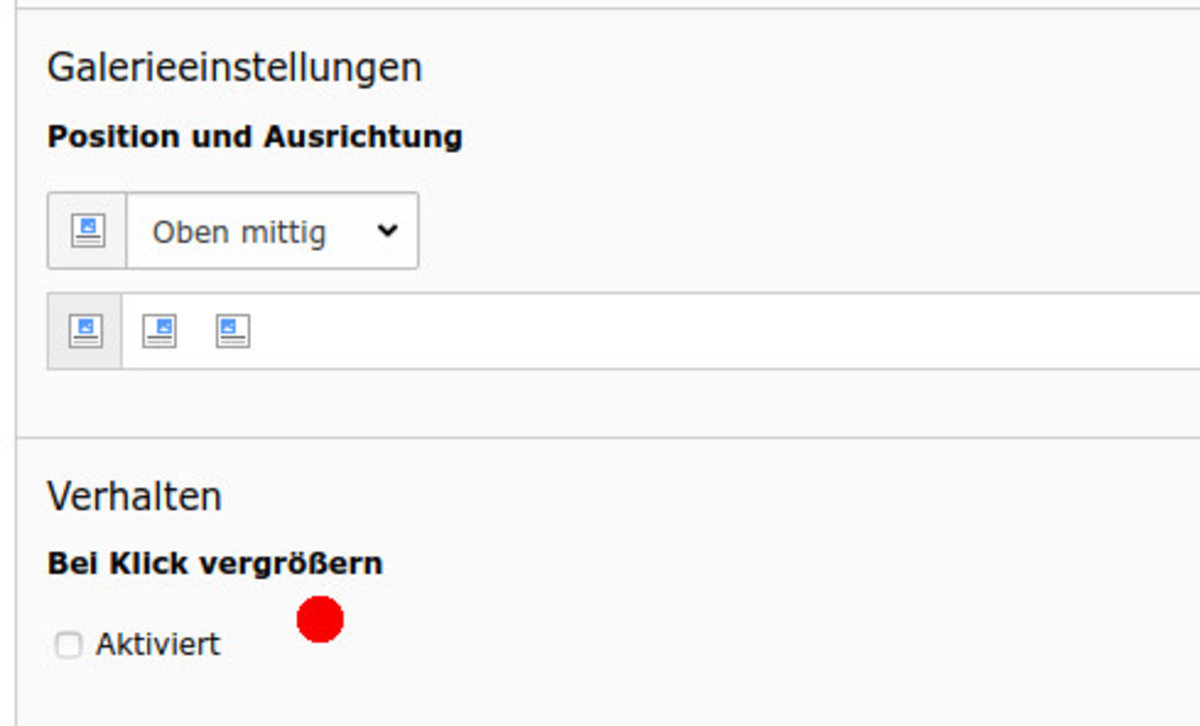Click the Position und Ausrichtung field label
1200x726 pixels.
pos(255,137)
